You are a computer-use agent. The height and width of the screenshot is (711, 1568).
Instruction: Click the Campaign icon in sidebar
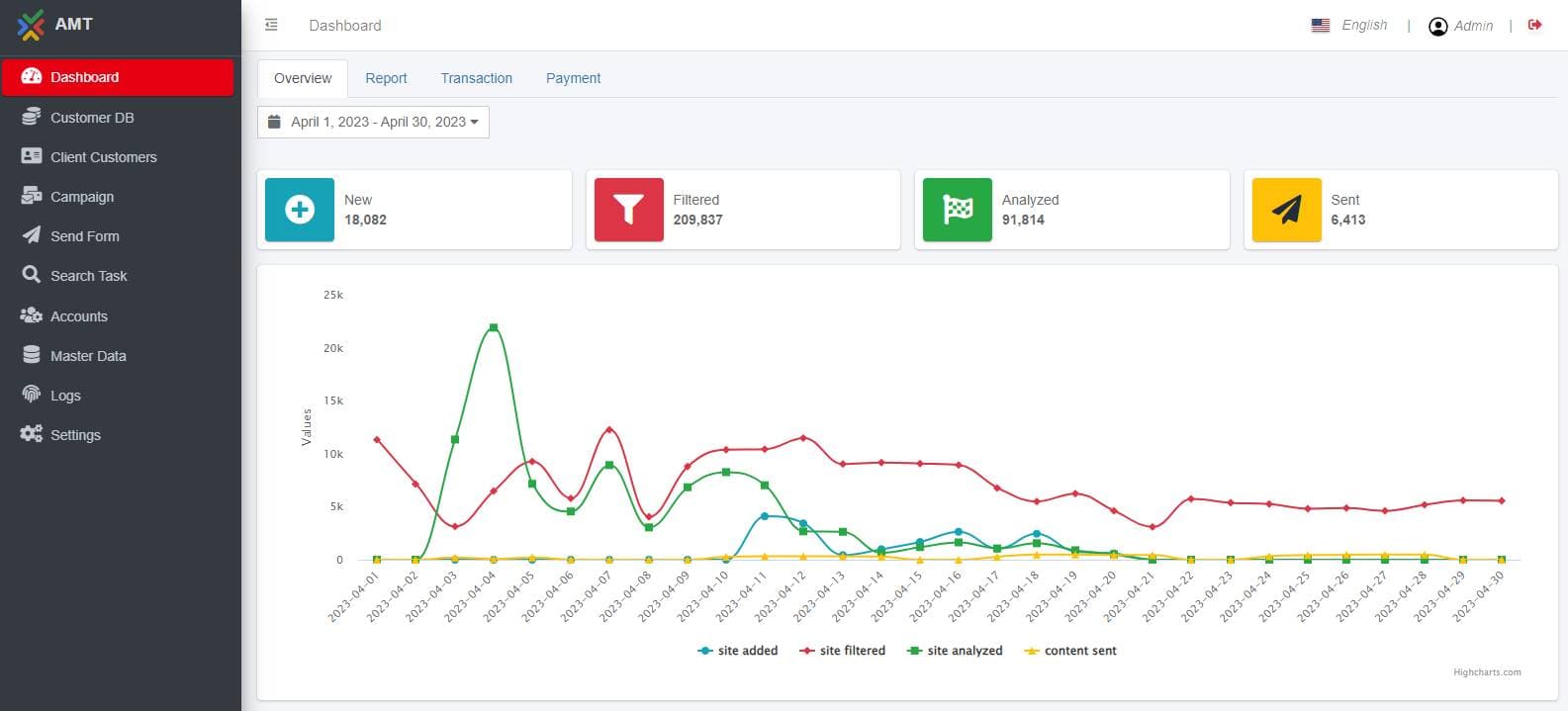[32, 196]
